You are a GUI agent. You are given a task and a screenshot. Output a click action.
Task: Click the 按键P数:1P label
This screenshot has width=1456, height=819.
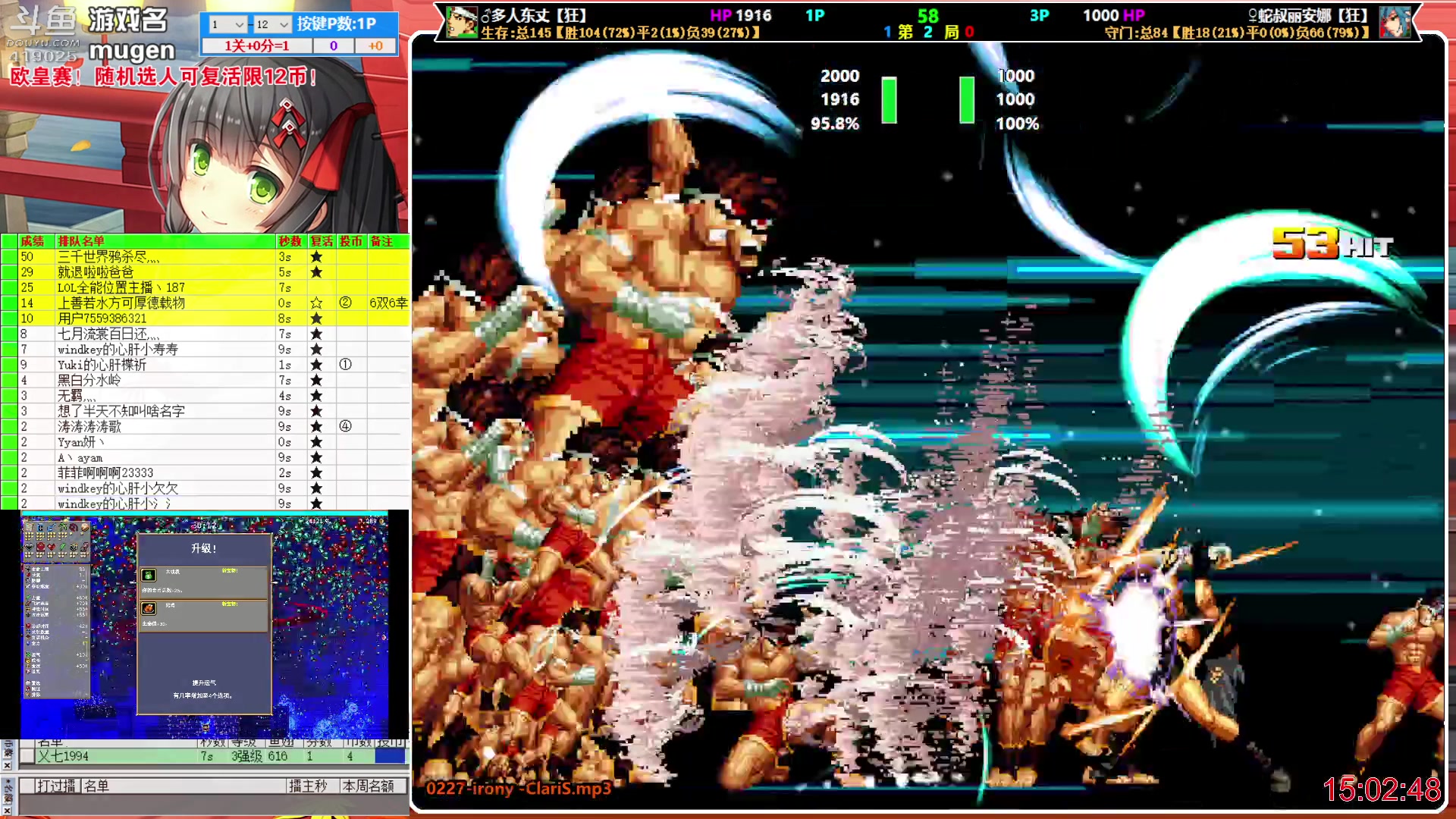pyautogui.click(x=336, y=24)
